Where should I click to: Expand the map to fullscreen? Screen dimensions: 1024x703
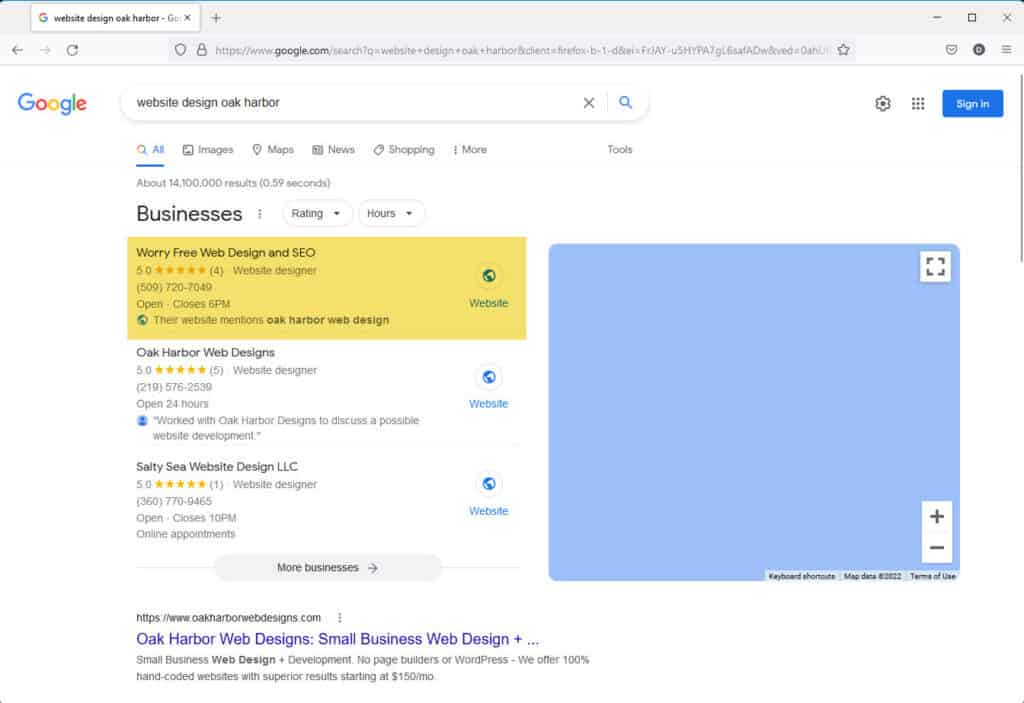(935, 267)
